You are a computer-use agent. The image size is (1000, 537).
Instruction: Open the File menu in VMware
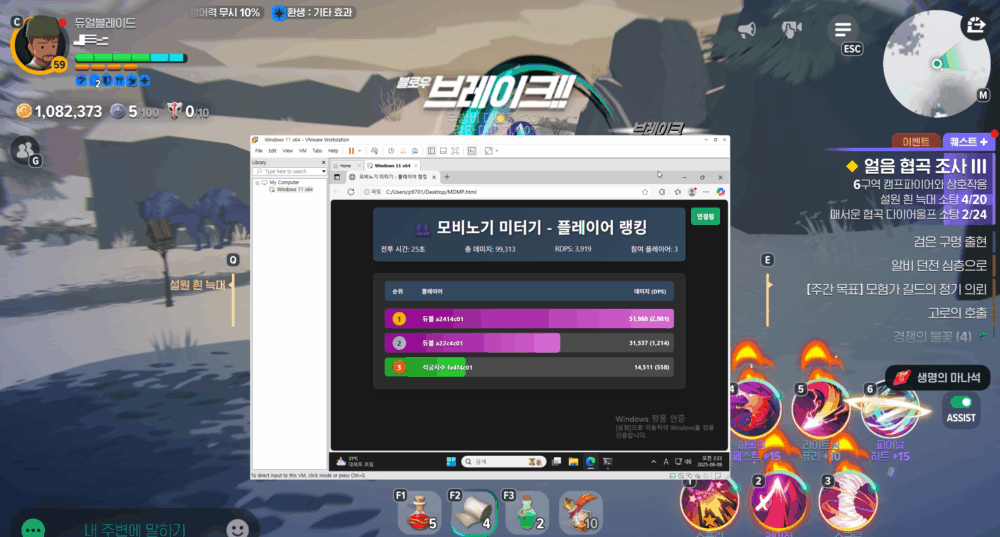tap(258, 151)
